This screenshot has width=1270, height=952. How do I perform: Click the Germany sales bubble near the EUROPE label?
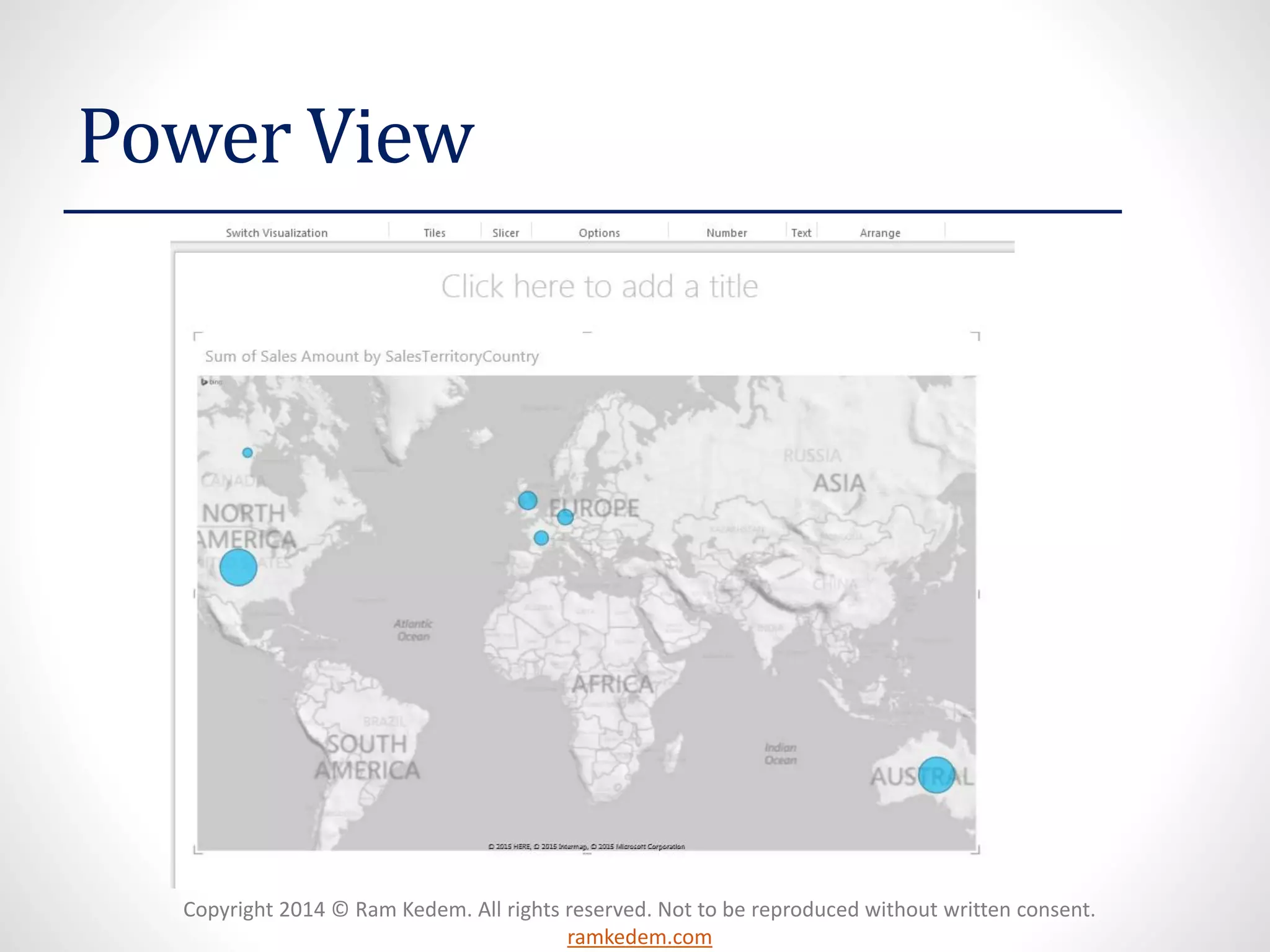(x=565, y=517)
